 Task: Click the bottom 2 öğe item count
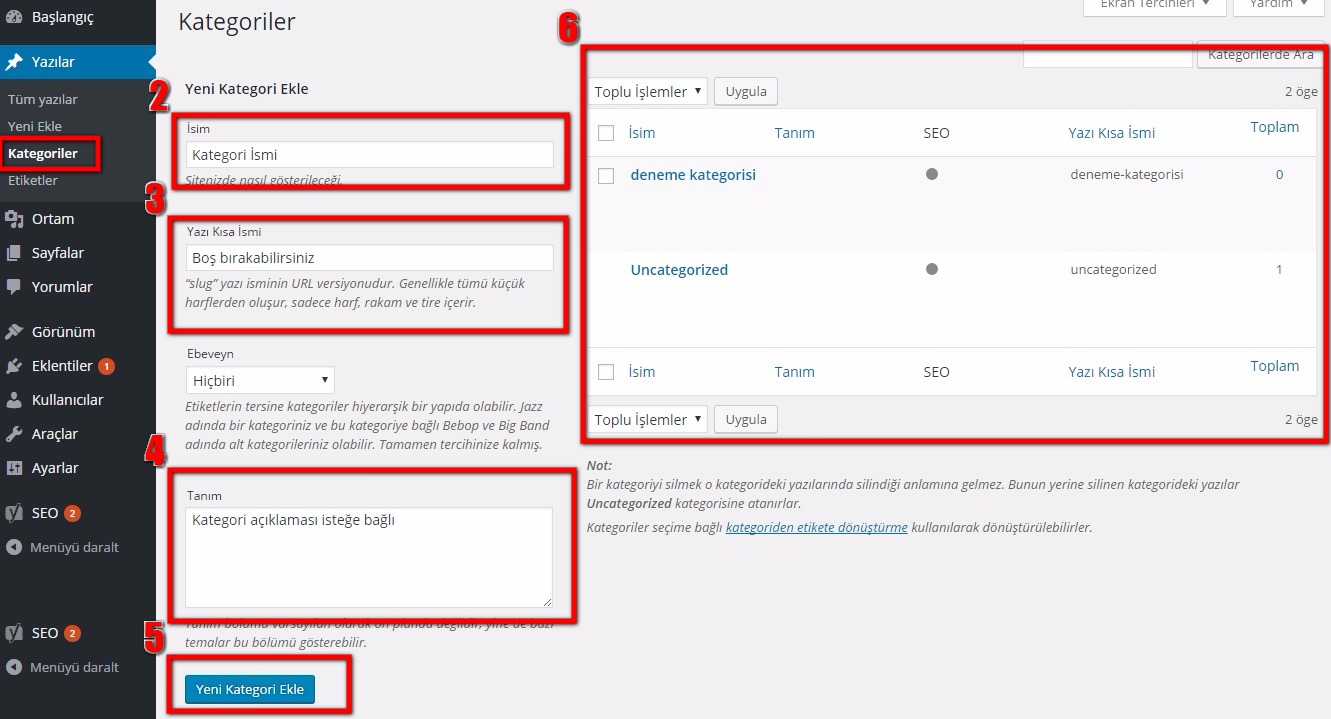1301,419
